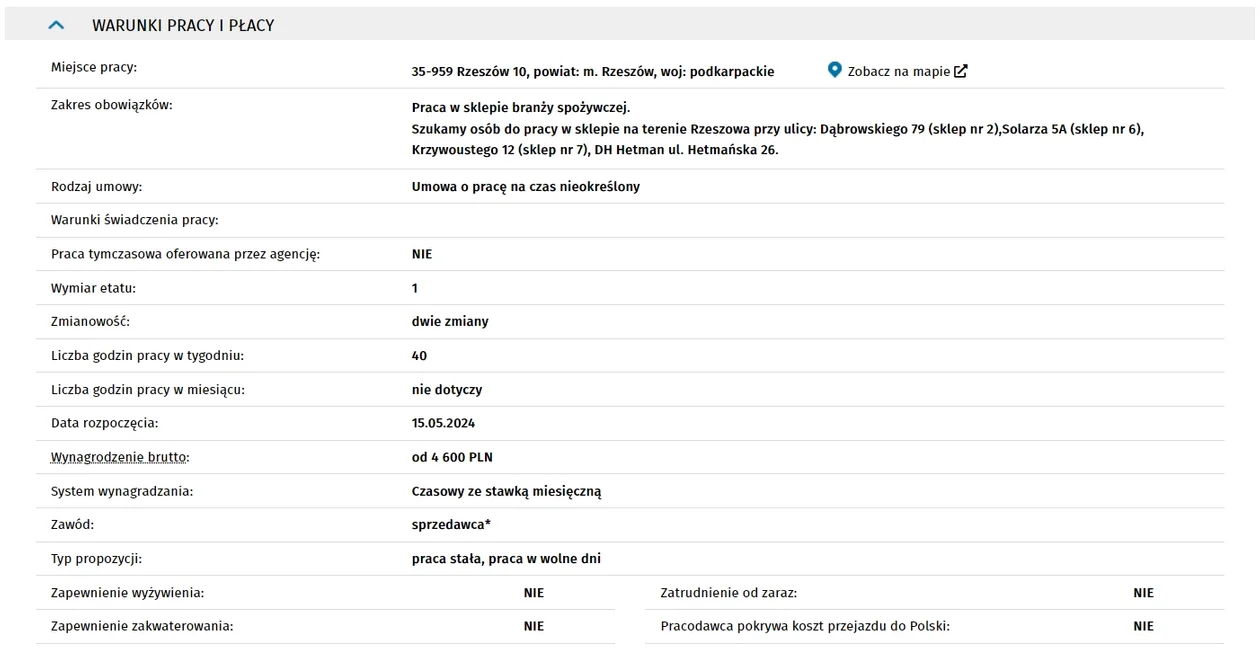Image resolution: width=1260 pixels, height=669 pixels.
Task: Click the Warunki świadczenia pracy label
Action: tap(135, 220)
